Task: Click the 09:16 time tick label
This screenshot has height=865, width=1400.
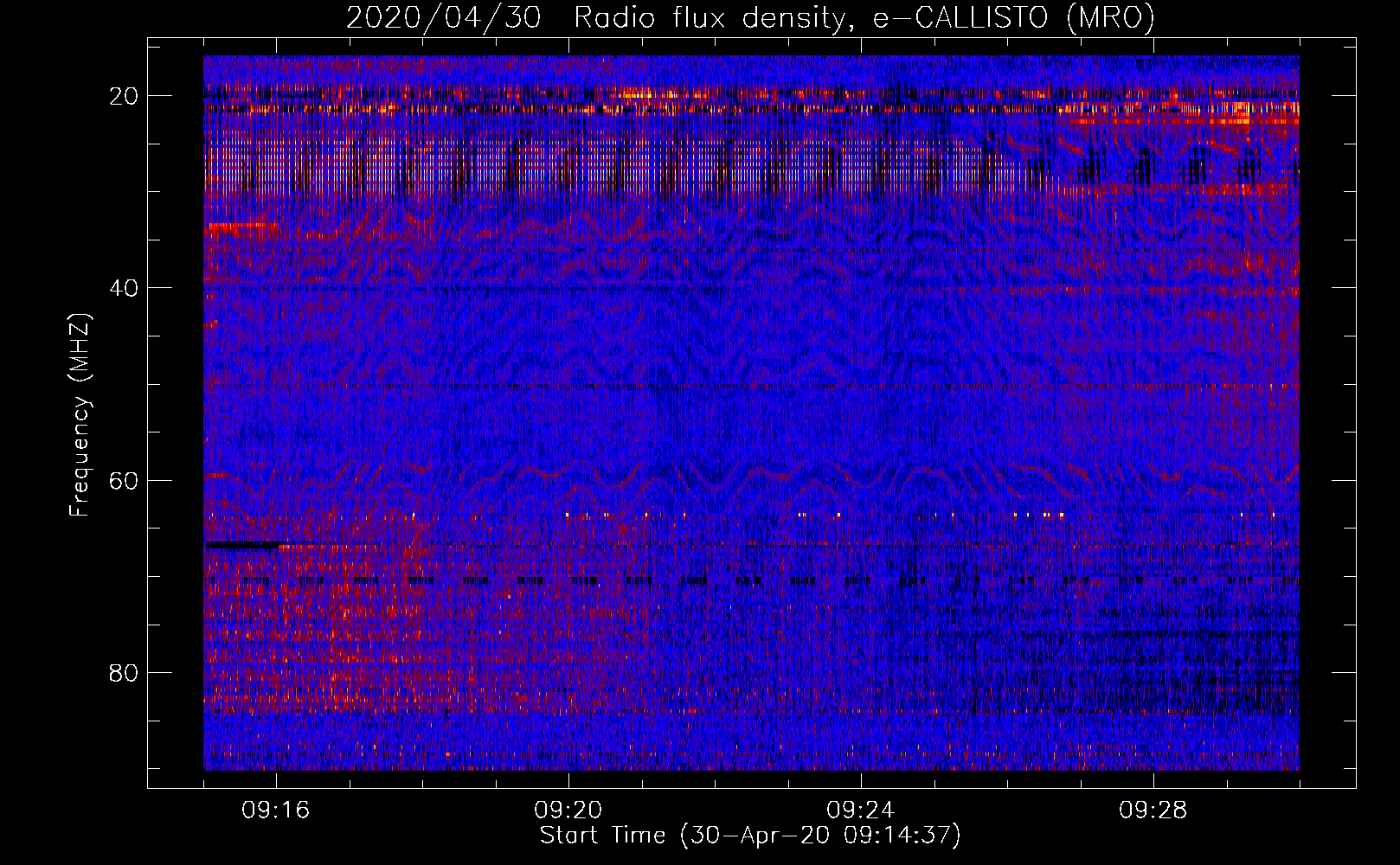Action: coord(276,811)
